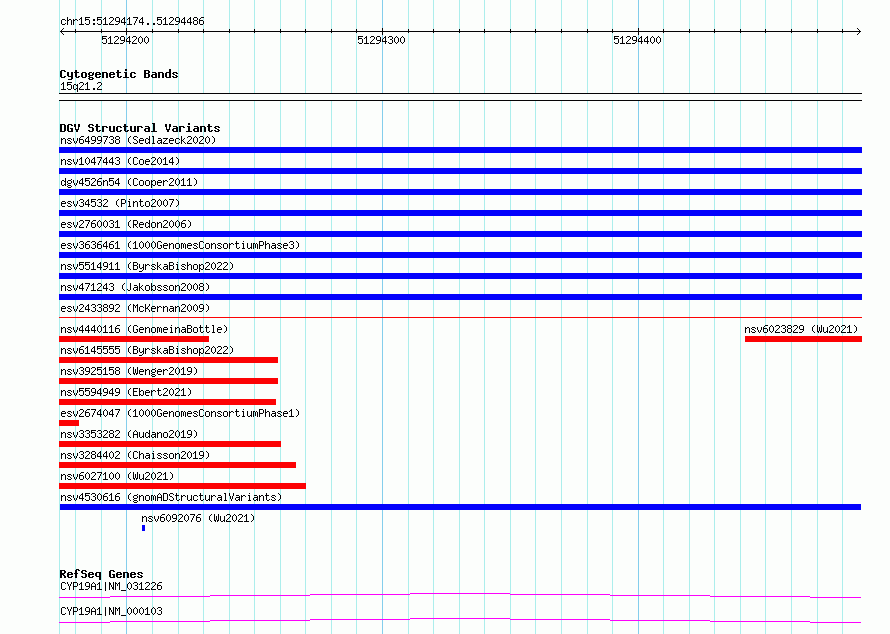Viewport: 890px width, 634px height.
Task: Open the esv3636461 (1000GenomesConsortiumPhase3) label
Action: pyautogui.click(x=180, y=245)
